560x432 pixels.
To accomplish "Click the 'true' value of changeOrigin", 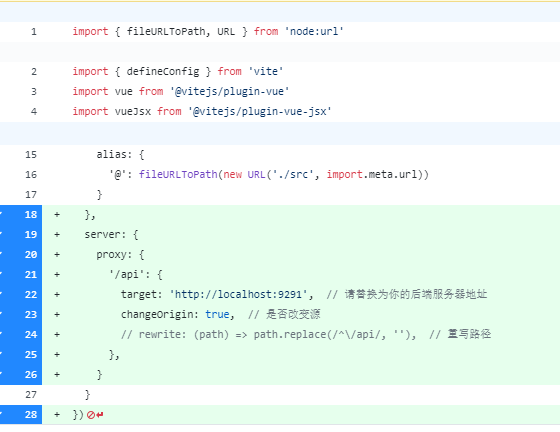I will point(217,315).
